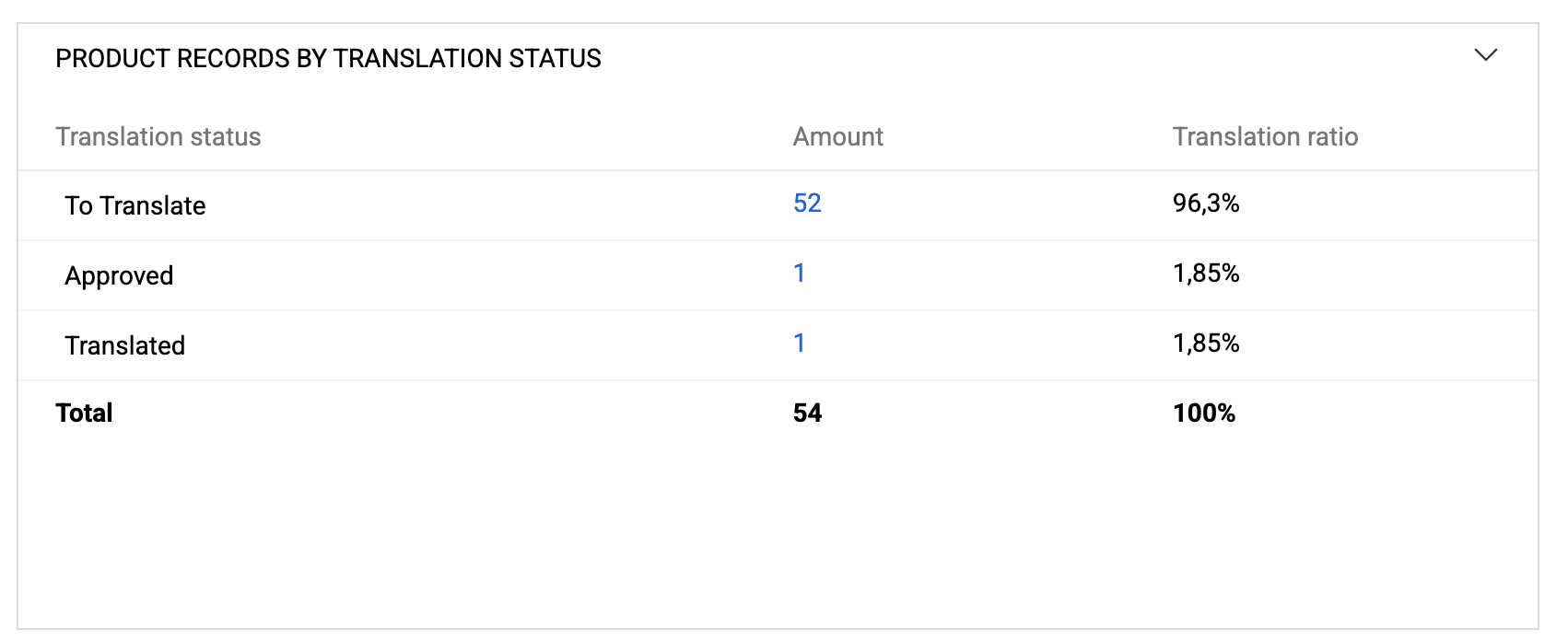Open the single Translated product record

(801, 342)
